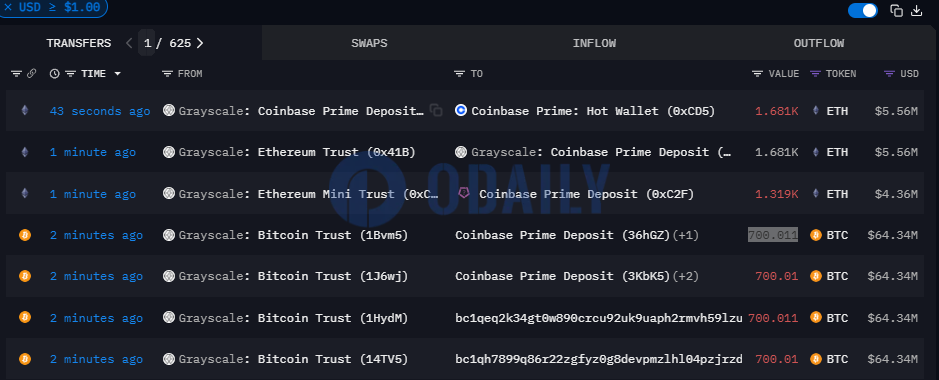Toggle the blue switch at top right
This screenshot has width=939, height=380.
pyautogui.click(x=863, y=10)
